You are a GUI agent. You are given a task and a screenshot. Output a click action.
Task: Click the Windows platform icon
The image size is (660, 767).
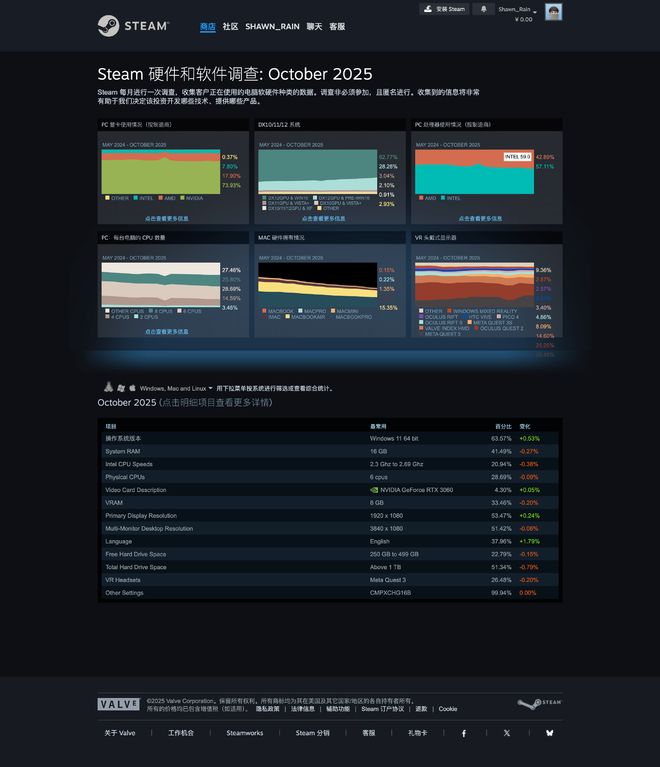coord(121,388)
